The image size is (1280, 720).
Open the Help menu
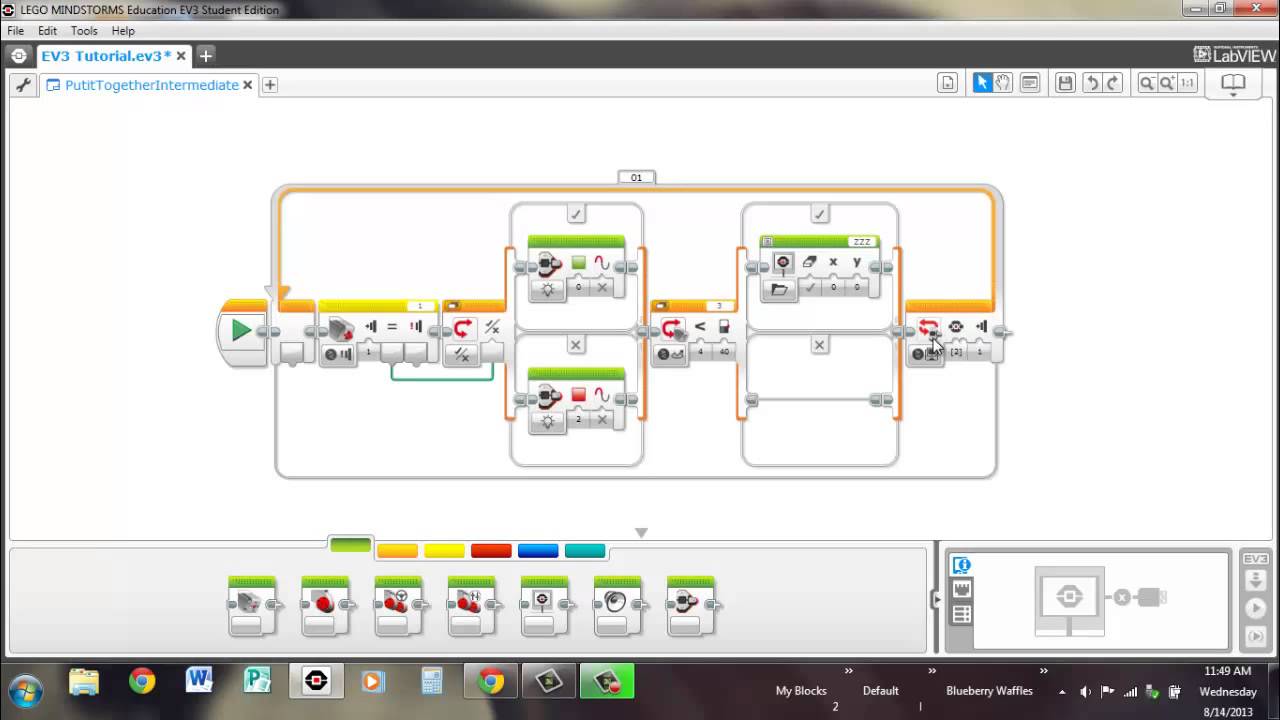click(123, 31)
